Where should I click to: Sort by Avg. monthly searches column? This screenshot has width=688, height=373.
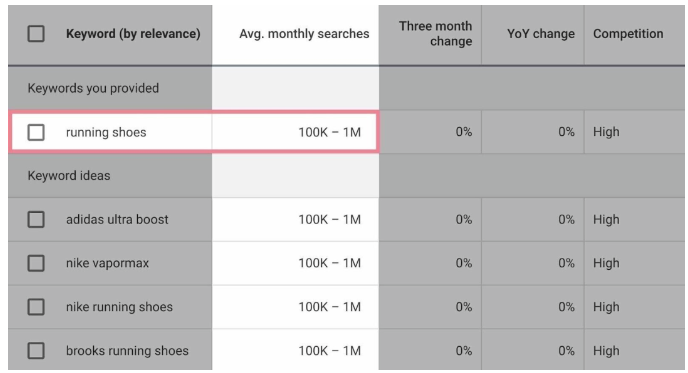[304, 34]
